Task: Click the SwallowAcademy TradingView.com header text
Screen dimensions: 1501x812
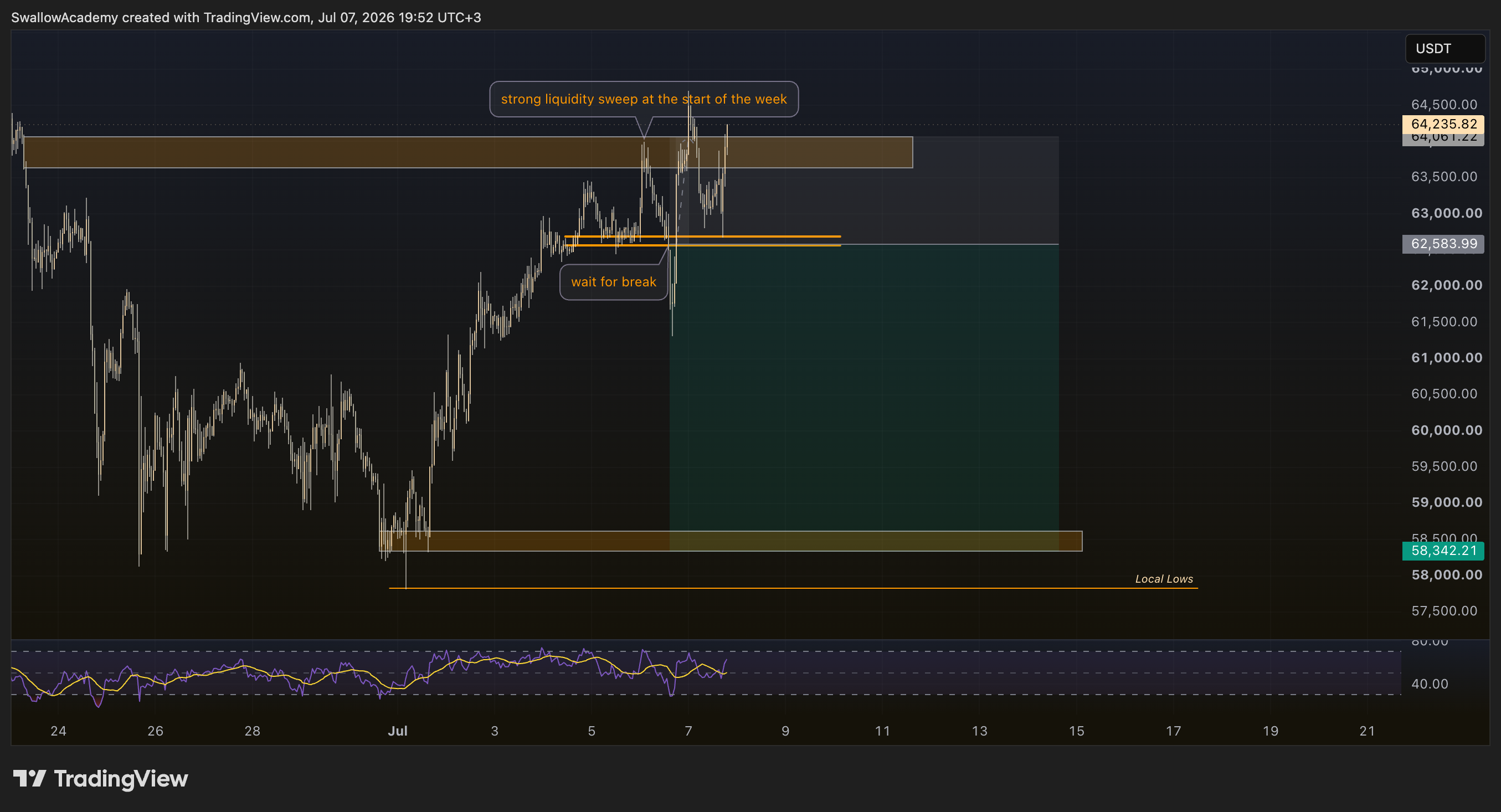Action: coord(246,18)
